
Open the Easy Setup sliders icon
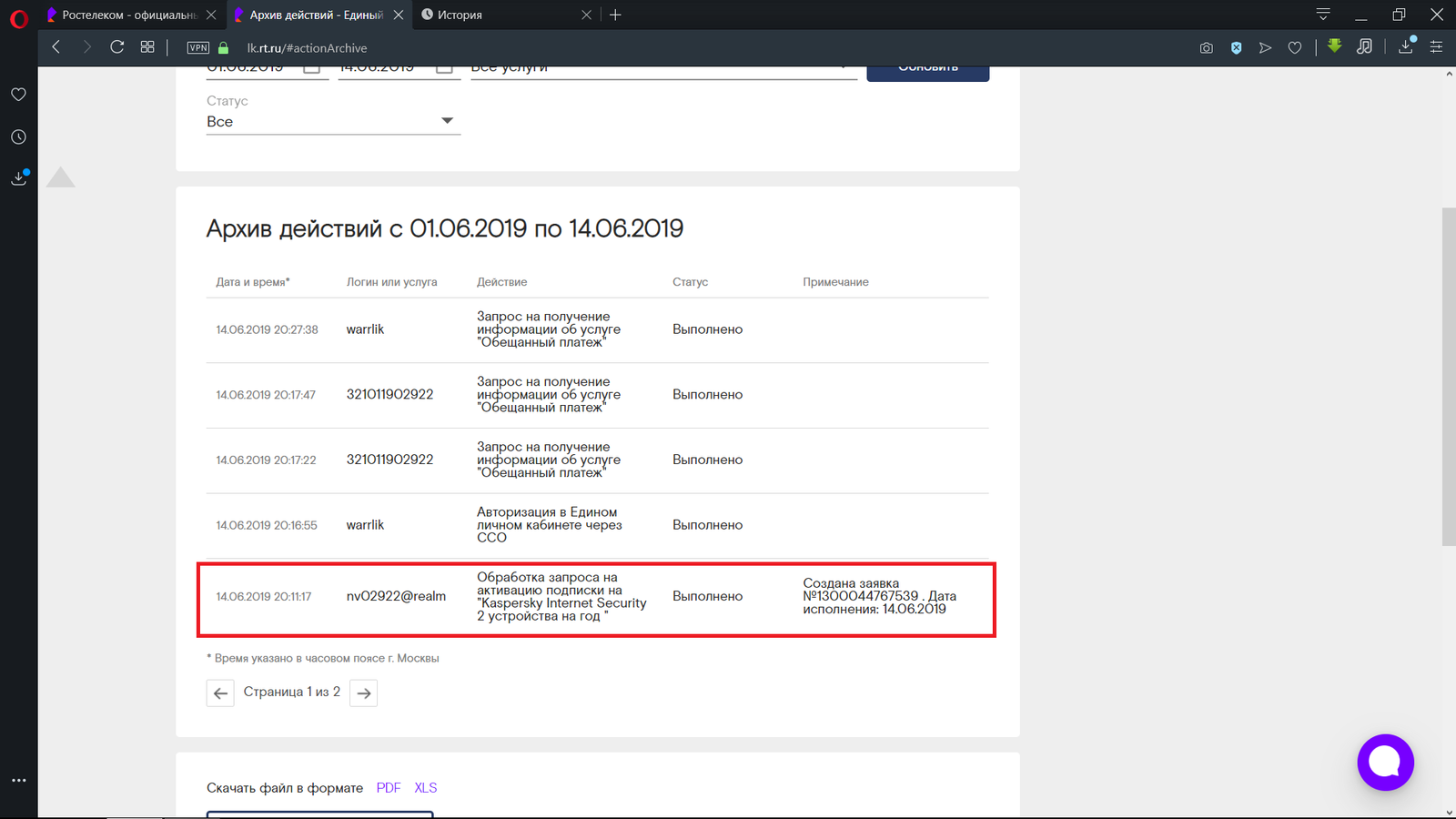point(1436,47)
